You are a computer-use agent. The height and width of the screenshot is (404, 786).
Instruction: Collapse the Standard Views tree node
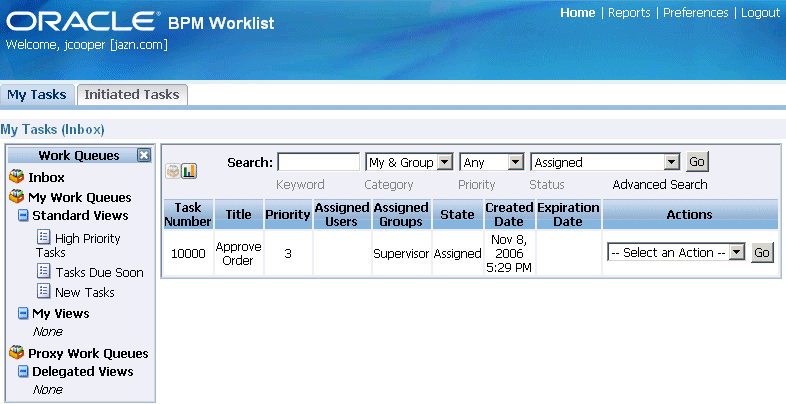pos(23,216)
